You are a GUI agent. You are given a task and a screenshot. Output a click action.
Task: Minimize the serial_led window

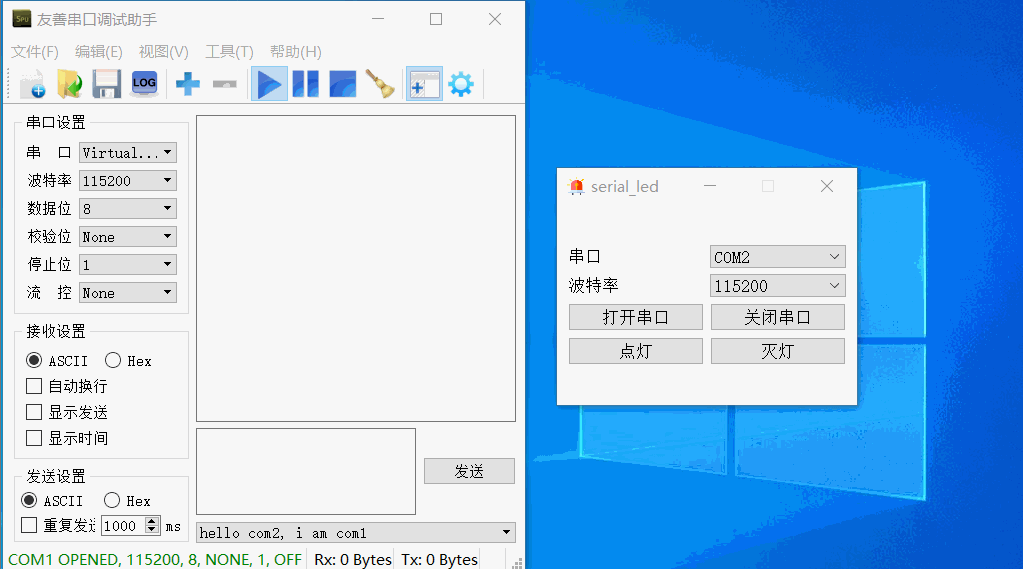point(710,187)
